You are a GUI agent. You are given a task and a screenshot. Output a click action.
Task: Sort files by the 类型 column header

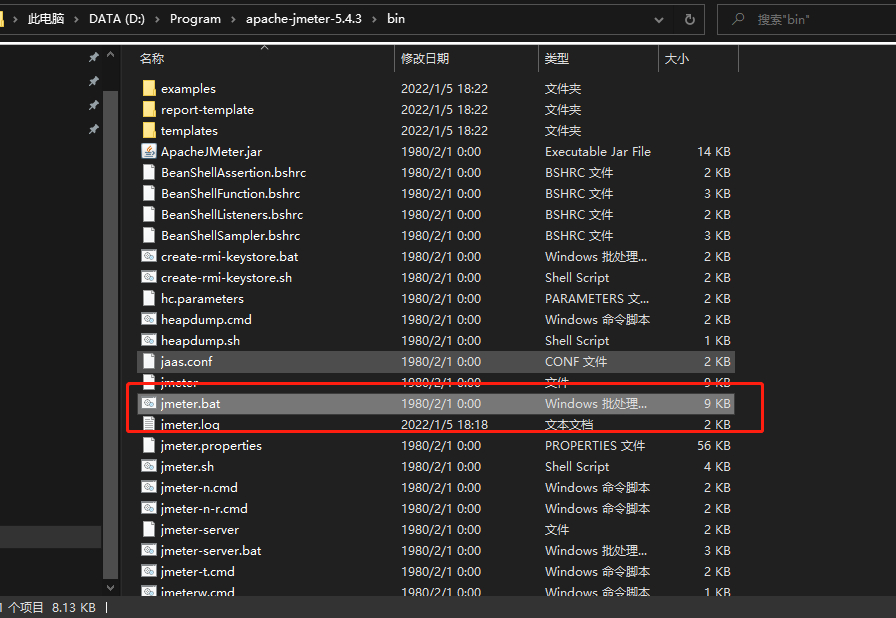557,58
